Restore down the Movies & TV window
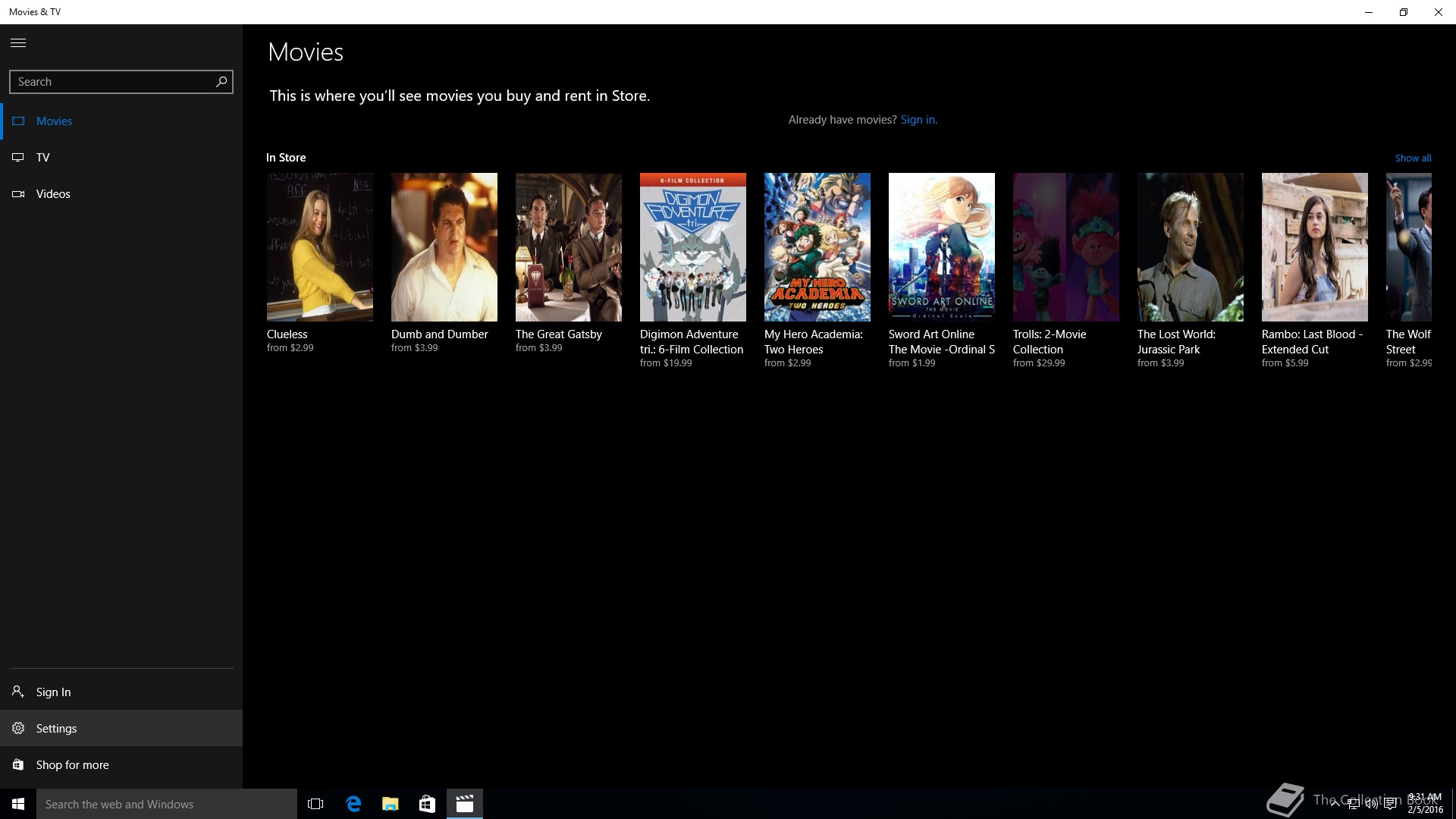The image size is (1456, 819). point(1404,12)
